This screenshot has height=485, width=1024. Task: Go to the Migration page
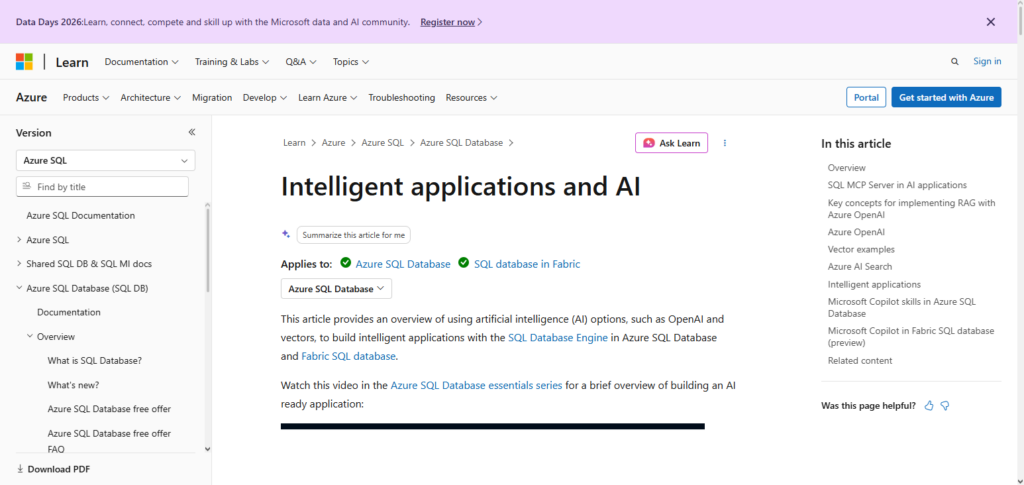click(x=212, y=98)
